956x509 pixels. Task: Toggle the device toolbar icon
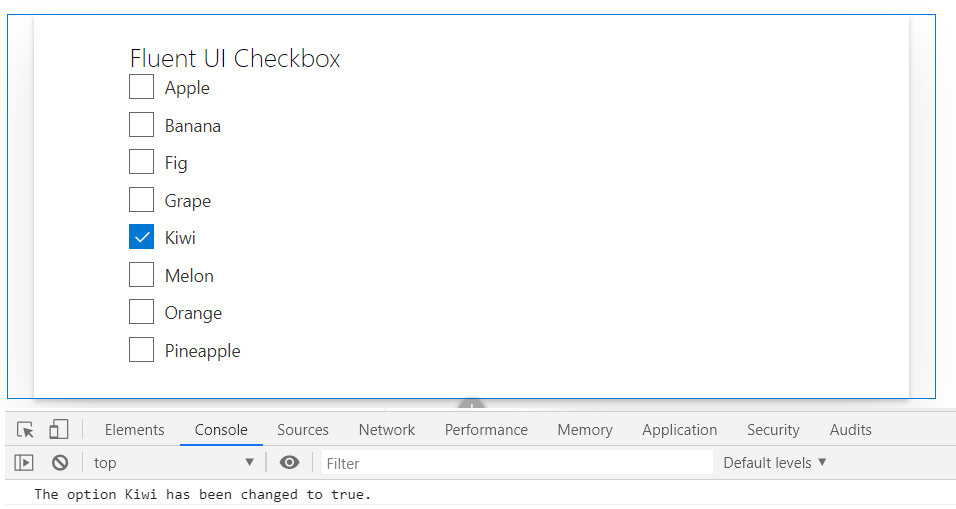(58, 430)
